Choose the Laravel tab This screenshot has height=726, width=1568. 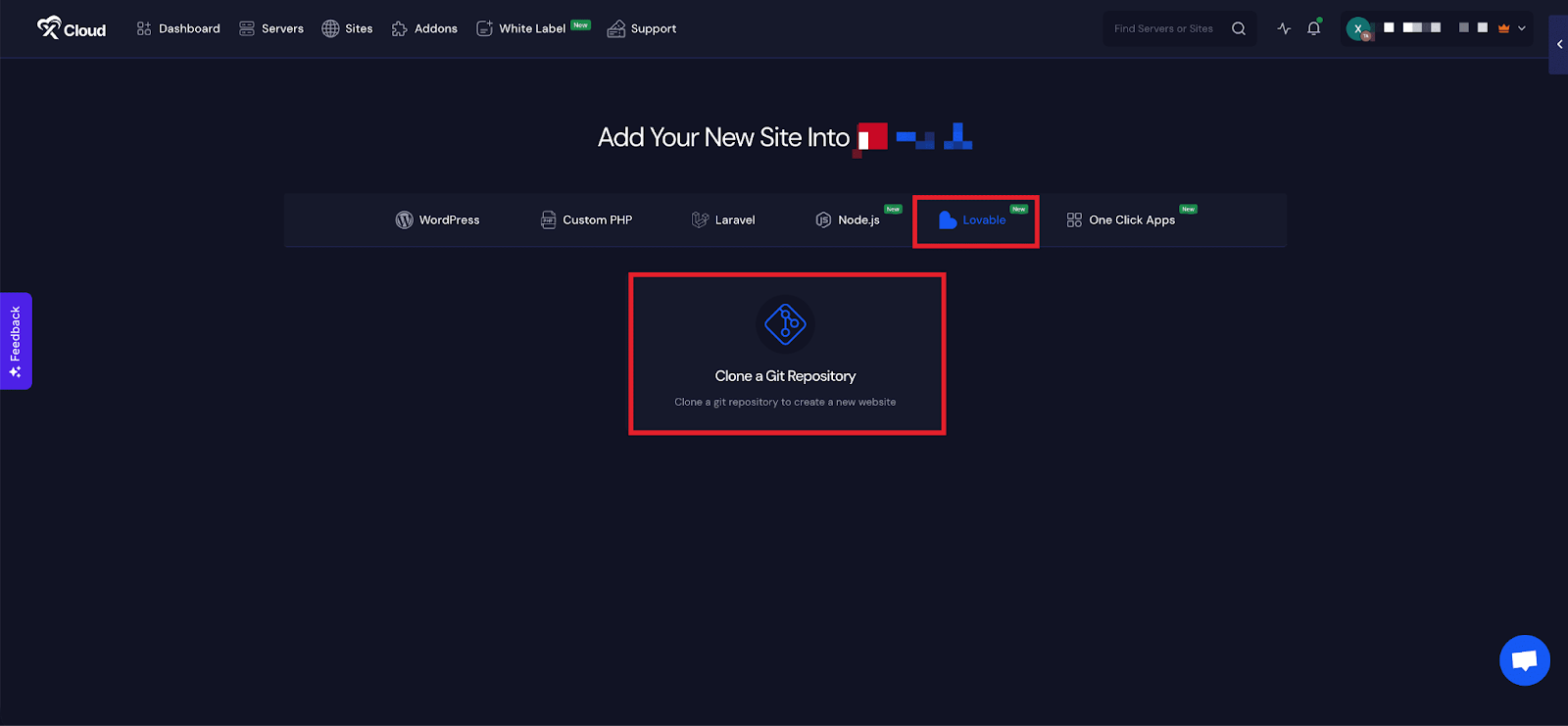[x=723, y=220]
